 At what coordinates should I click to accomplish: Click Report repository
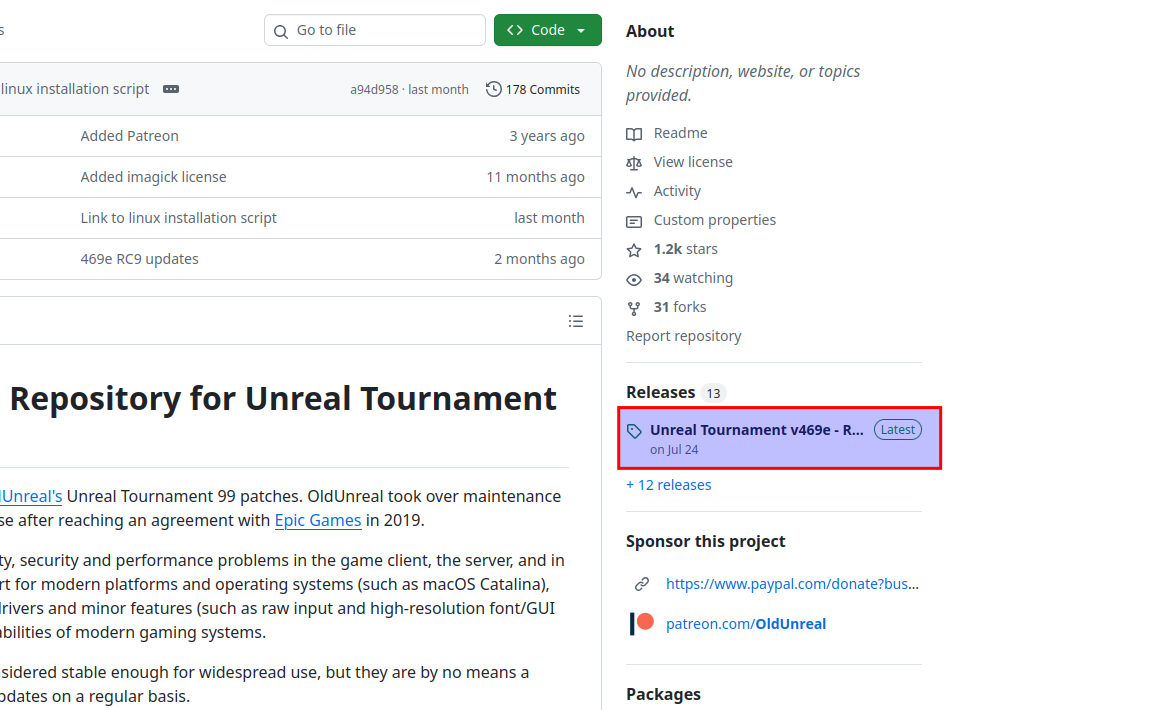684,336
